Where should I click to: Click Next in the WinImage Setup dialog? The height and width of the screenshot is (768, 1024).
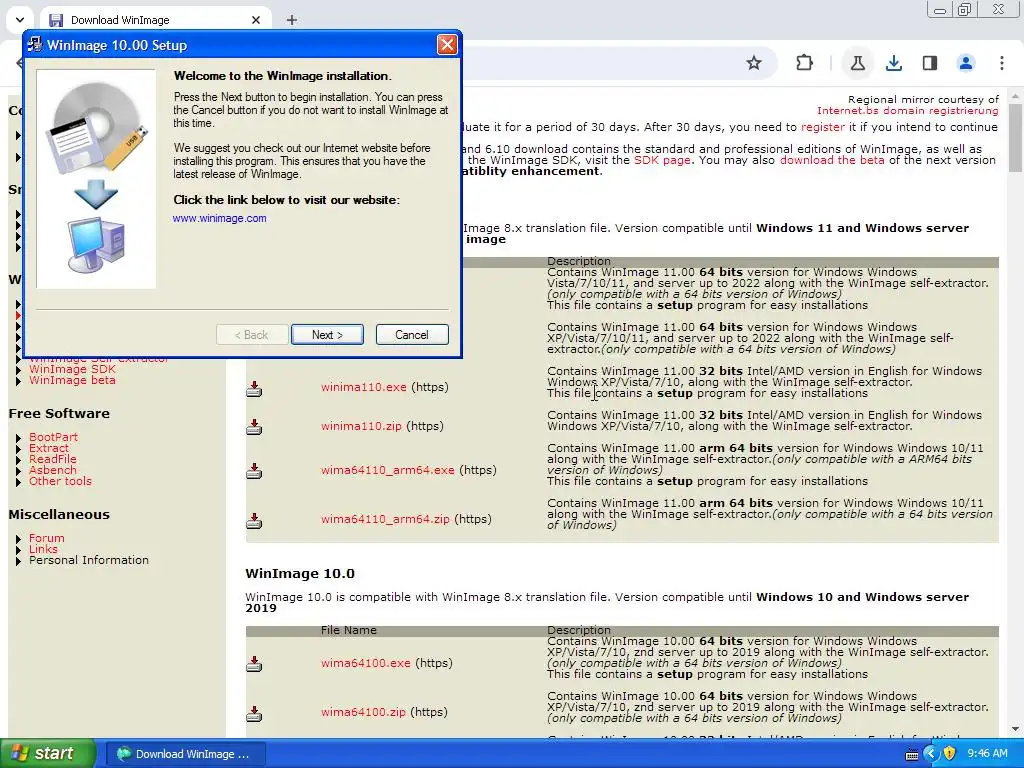click(x=327, y=334)
